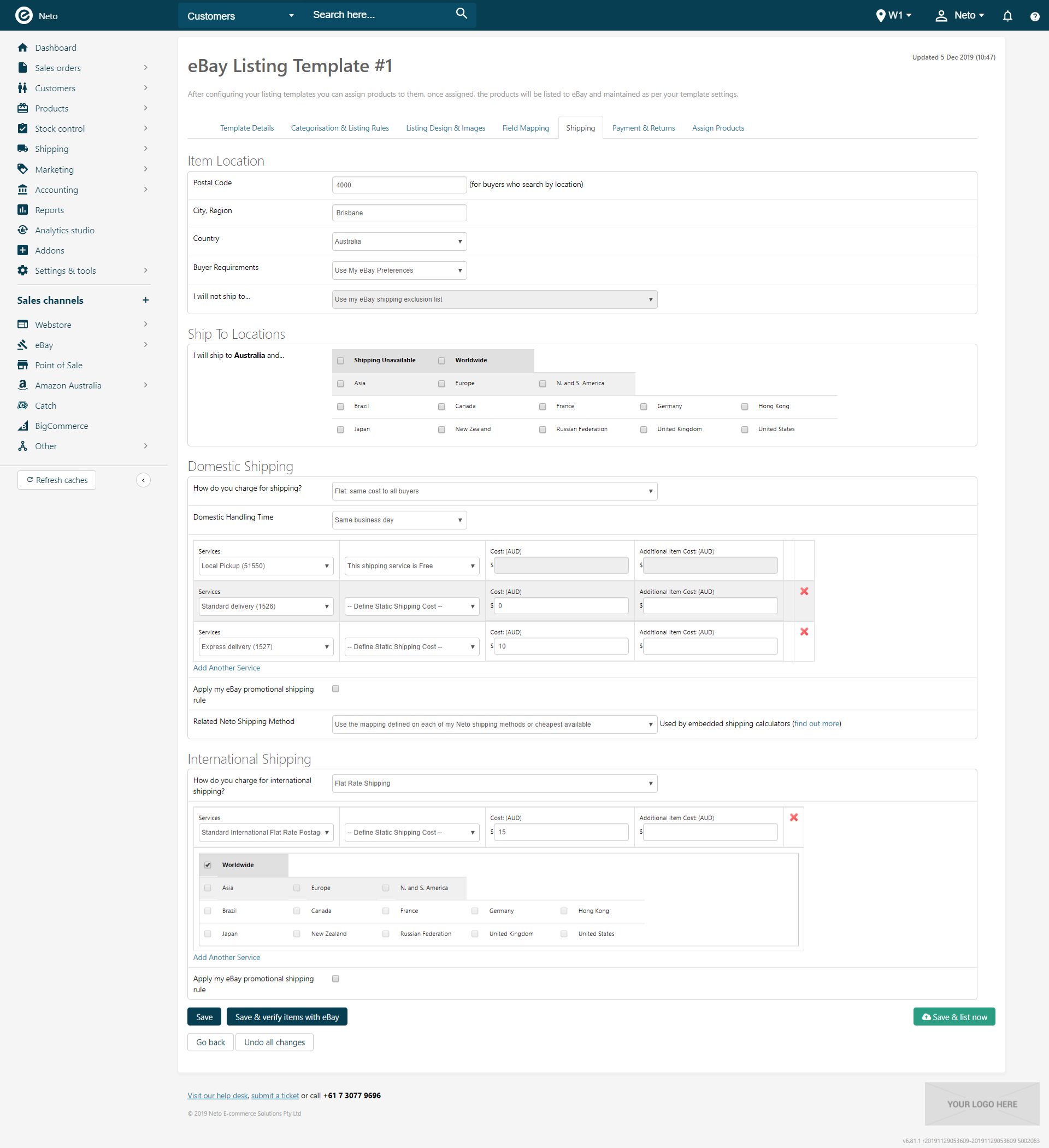
Task: Open Domestic Handling Time dropdown
Action: click(x=399, y=520)
